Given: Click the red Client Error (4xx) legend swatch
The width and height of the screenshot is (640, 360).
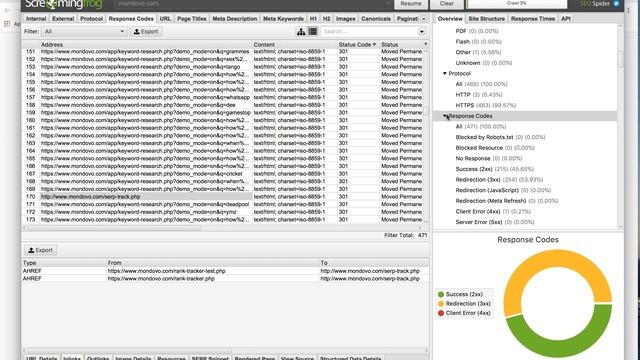Looking at the screenshot, I should point(441,313).
